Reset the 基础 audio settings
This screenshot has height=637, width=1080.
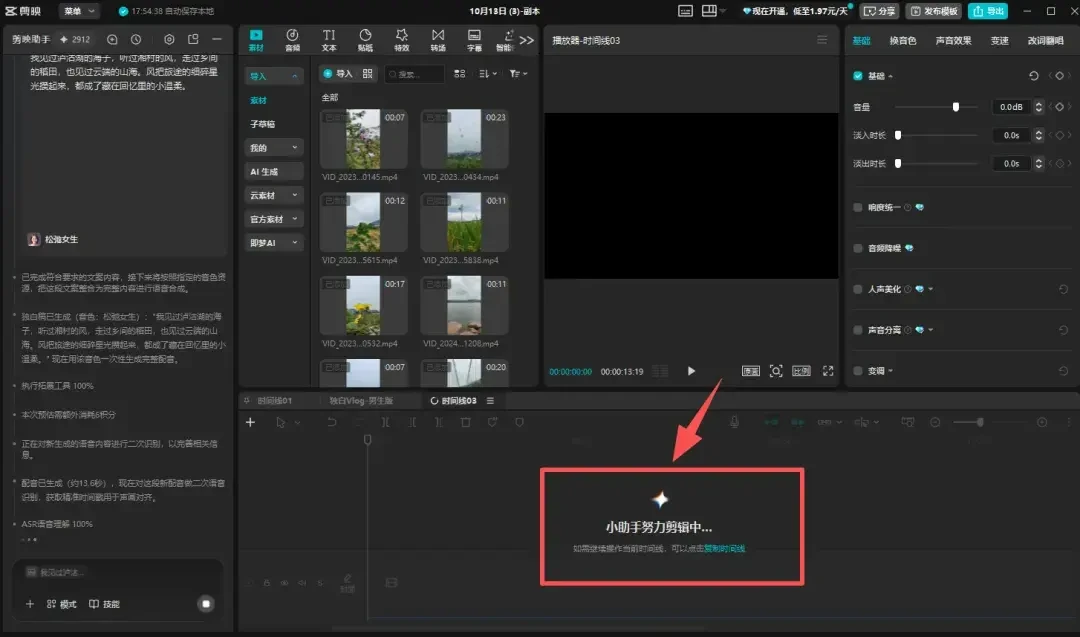1033,76
